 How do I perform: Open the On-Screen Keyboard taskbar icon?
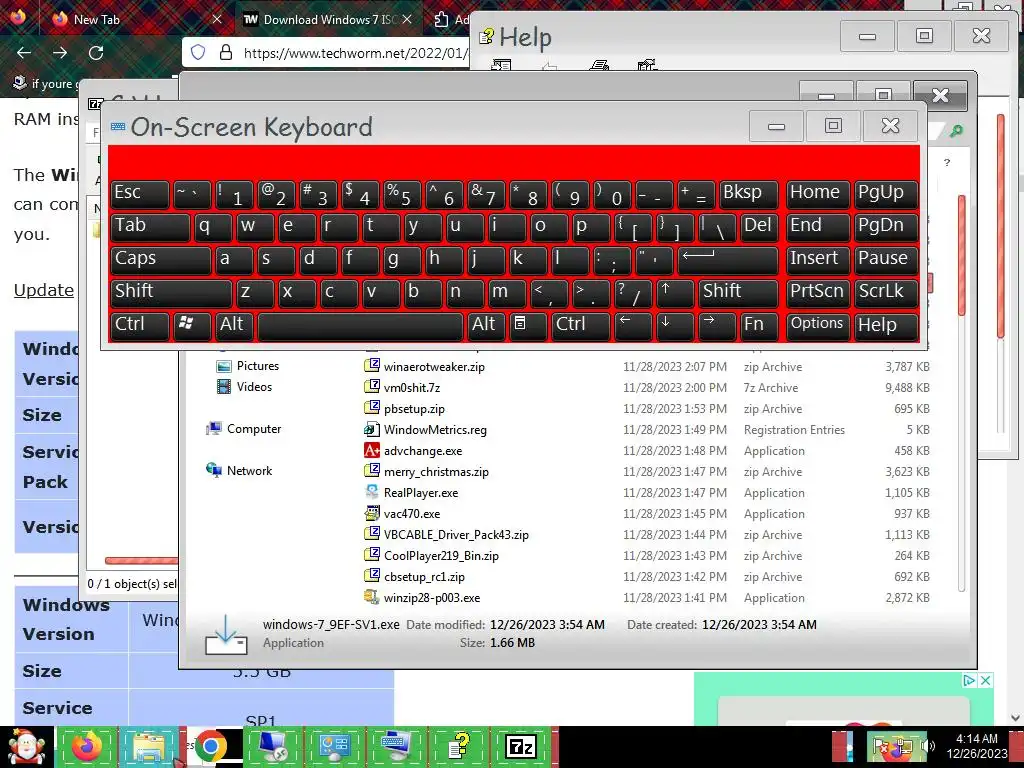pos(397,746)
